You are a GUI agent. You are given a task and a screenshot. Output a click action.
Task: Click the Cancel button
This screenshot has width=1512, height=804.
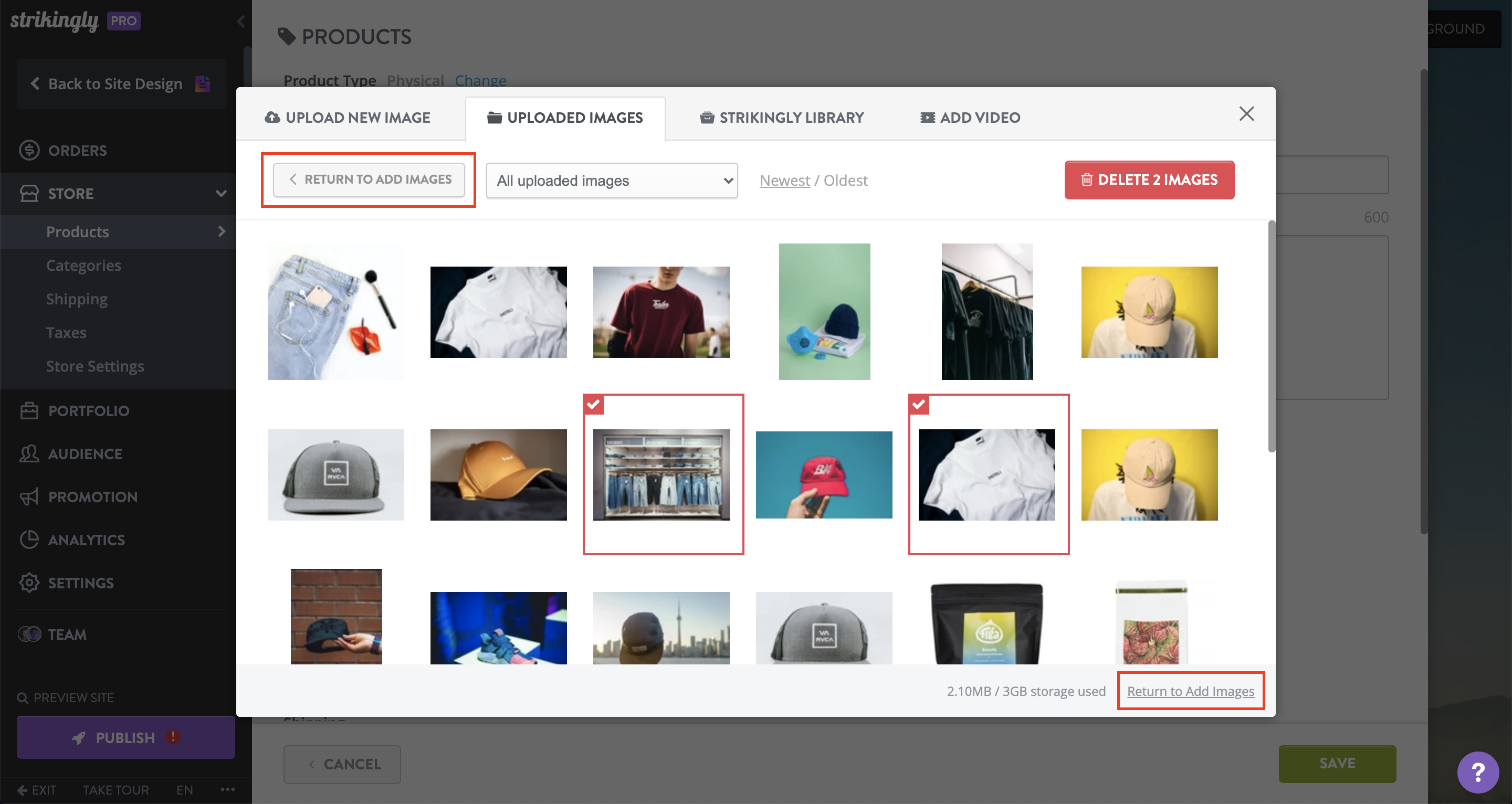(x=342, y=764)
